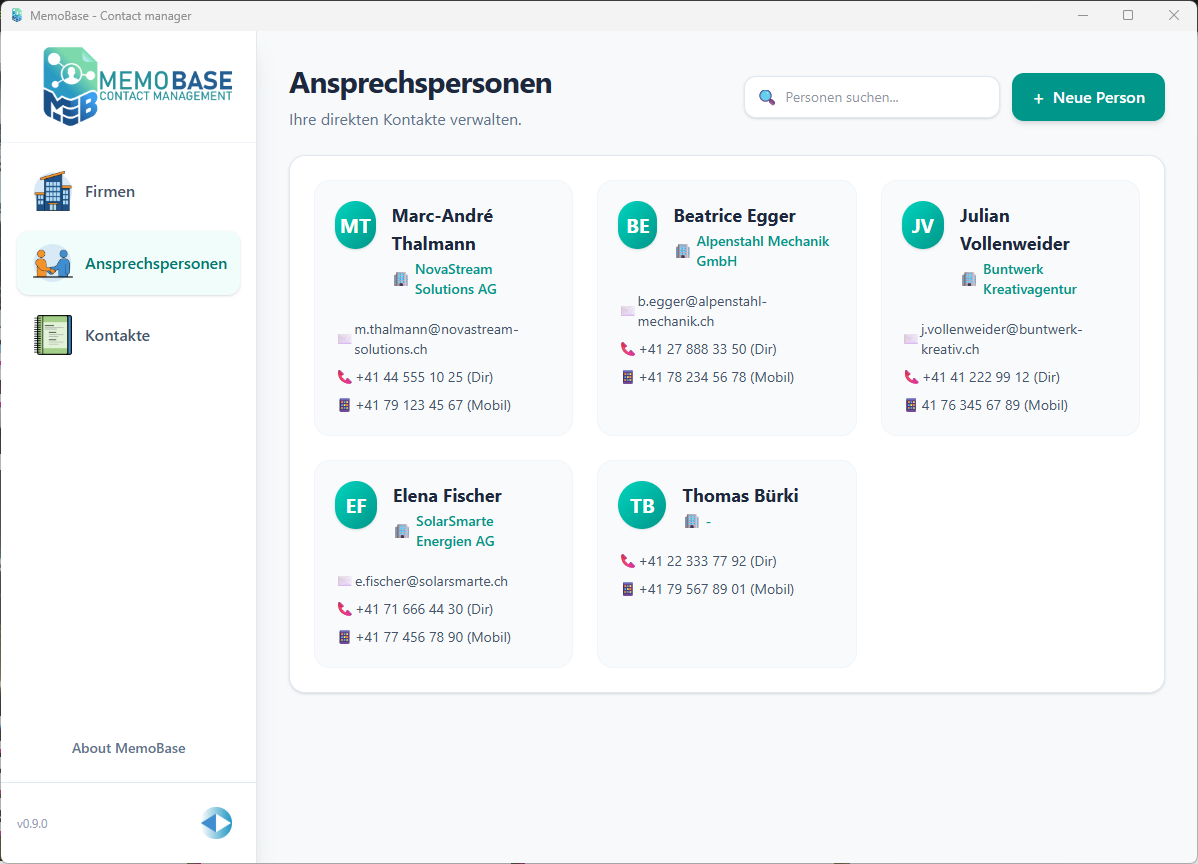This screenshot has height=864, width=1198.
Task: Click the Ansprechspersonen handshake icon
Action: (53, 264)
